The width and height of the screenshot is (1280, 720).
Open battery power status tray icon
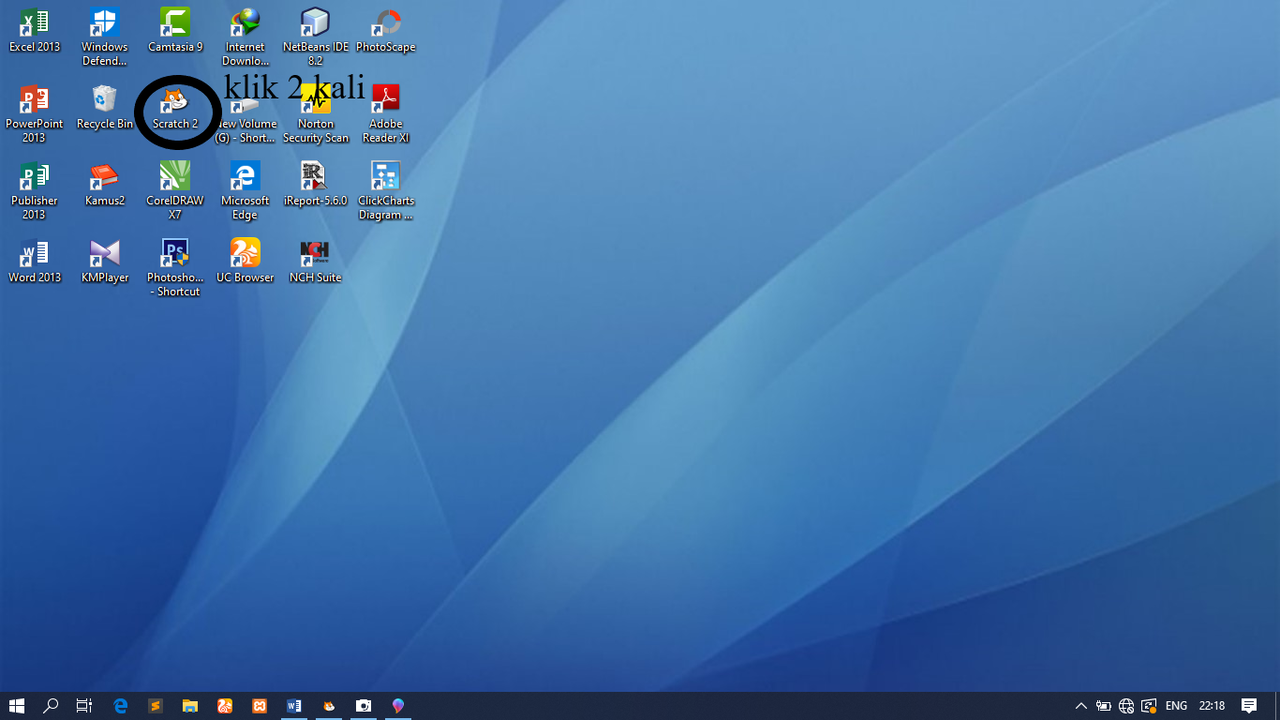click(x=1104, y=706)
